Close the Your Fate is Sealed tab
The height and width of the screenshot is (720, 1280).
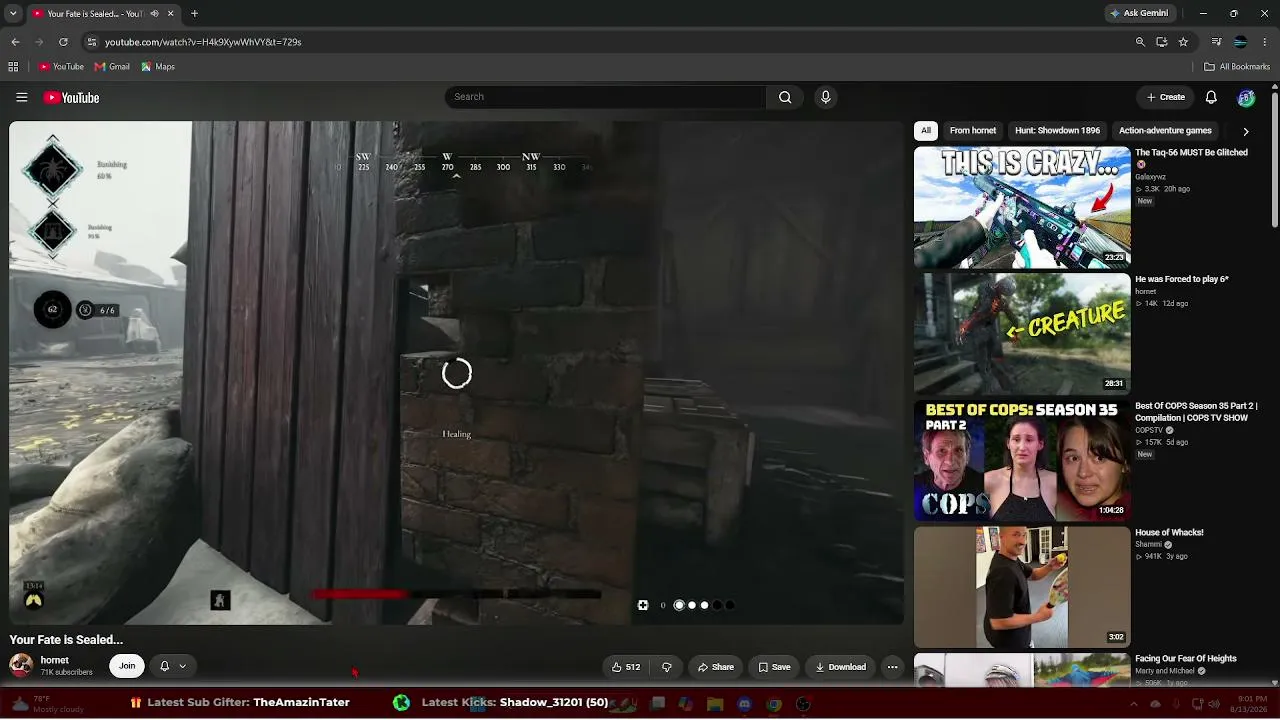click(170, 14)
